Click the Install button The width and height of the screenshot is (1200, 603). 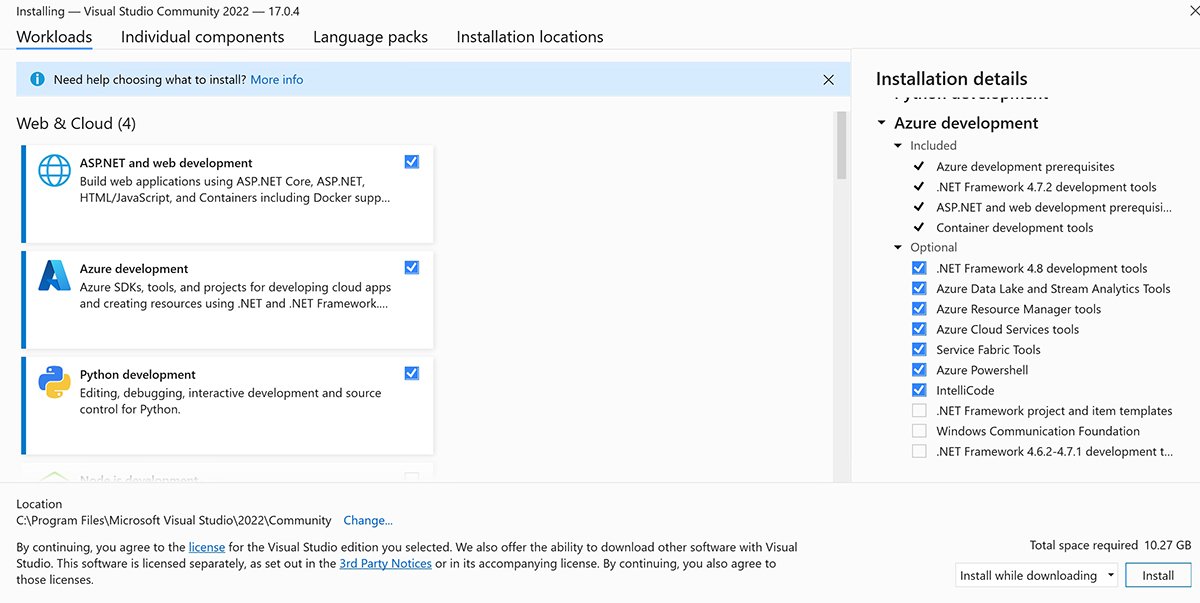click(1157, 575)
